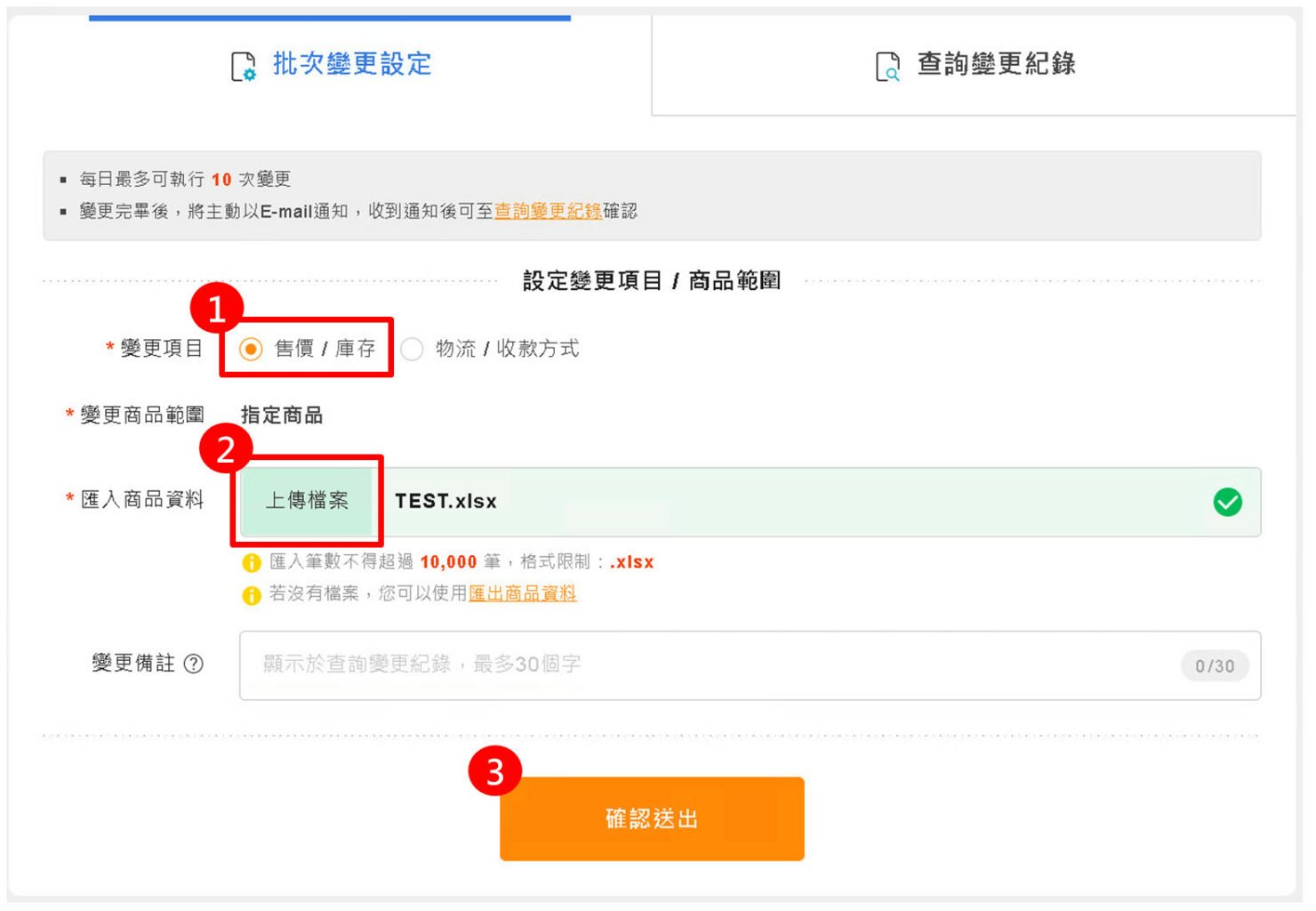Click the info icon beside the 10,000 import limit
The image size is (1316, 911).
pos(252,563)
